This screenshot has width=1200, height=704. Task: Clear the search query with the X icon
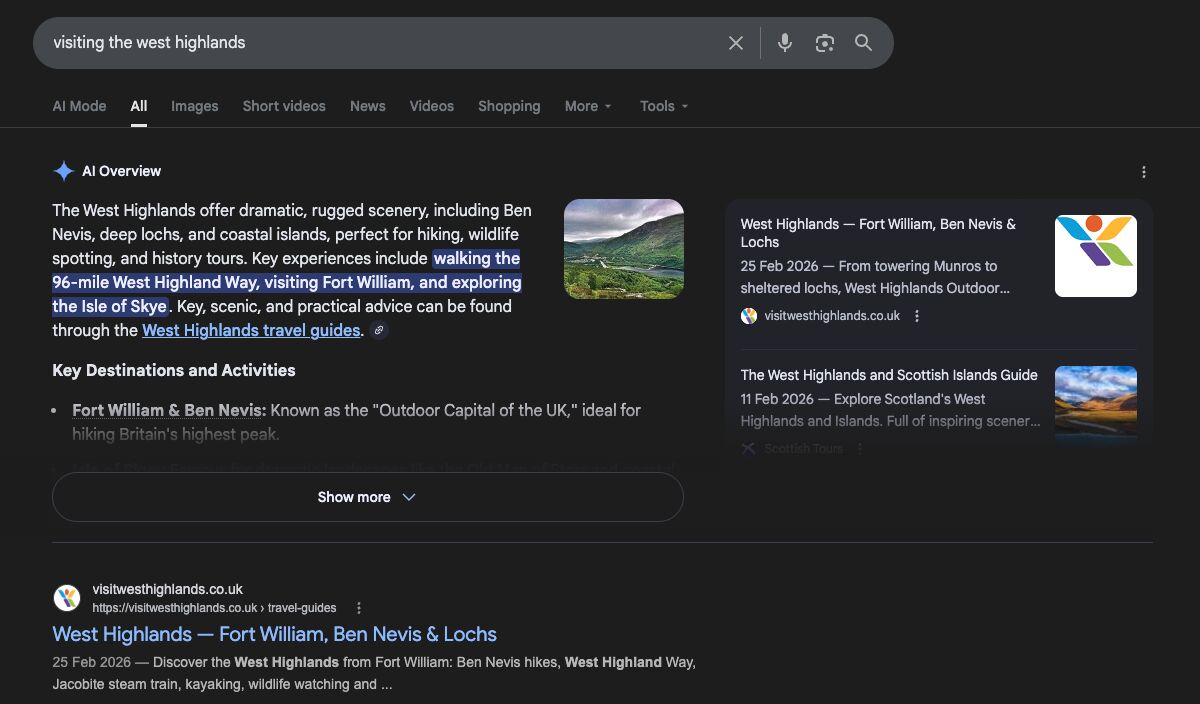tap(736, 43)
